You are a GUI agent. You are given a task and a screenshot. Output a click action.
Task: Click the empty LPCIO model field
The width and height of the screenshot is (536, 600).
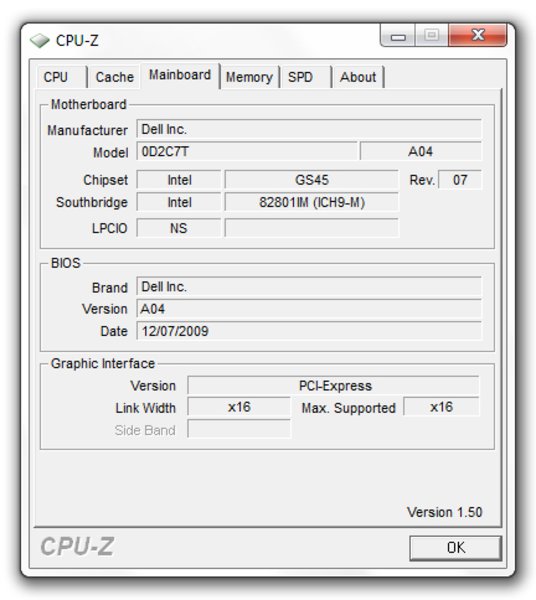pyautogui.click(x=311, y=228)
